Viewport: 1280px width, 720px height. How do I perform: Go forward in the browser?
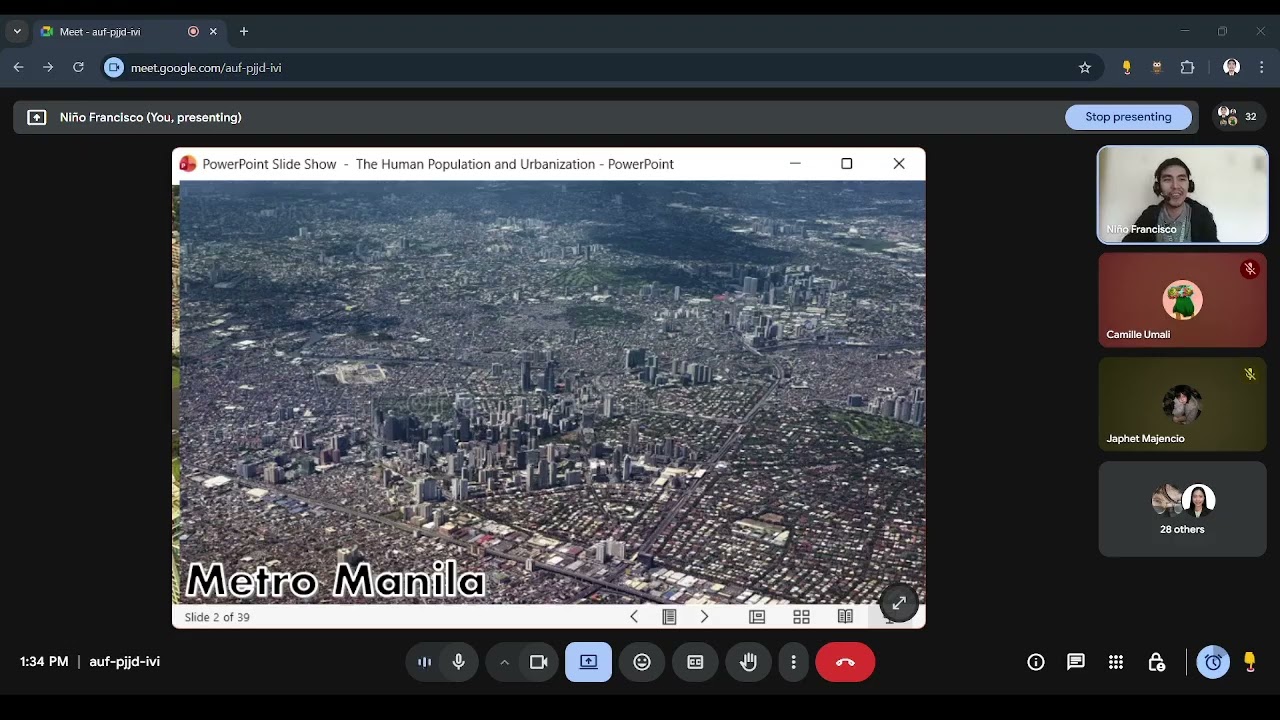48,68
